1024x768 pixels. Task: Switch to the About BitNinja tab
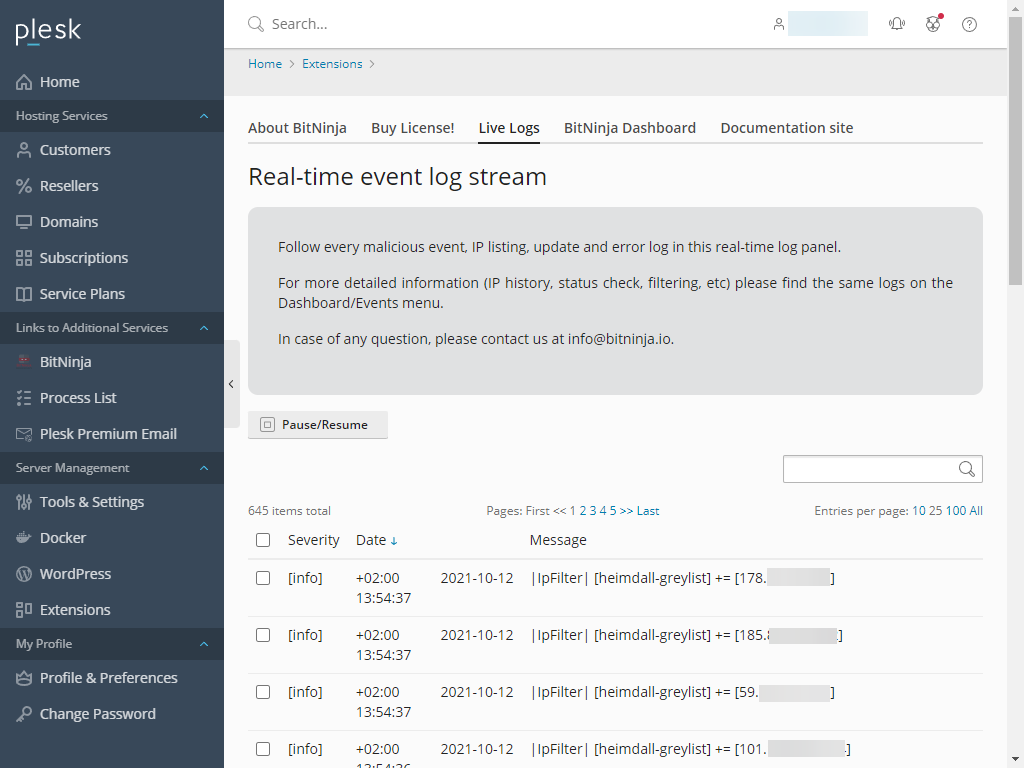tap(297, 128)
